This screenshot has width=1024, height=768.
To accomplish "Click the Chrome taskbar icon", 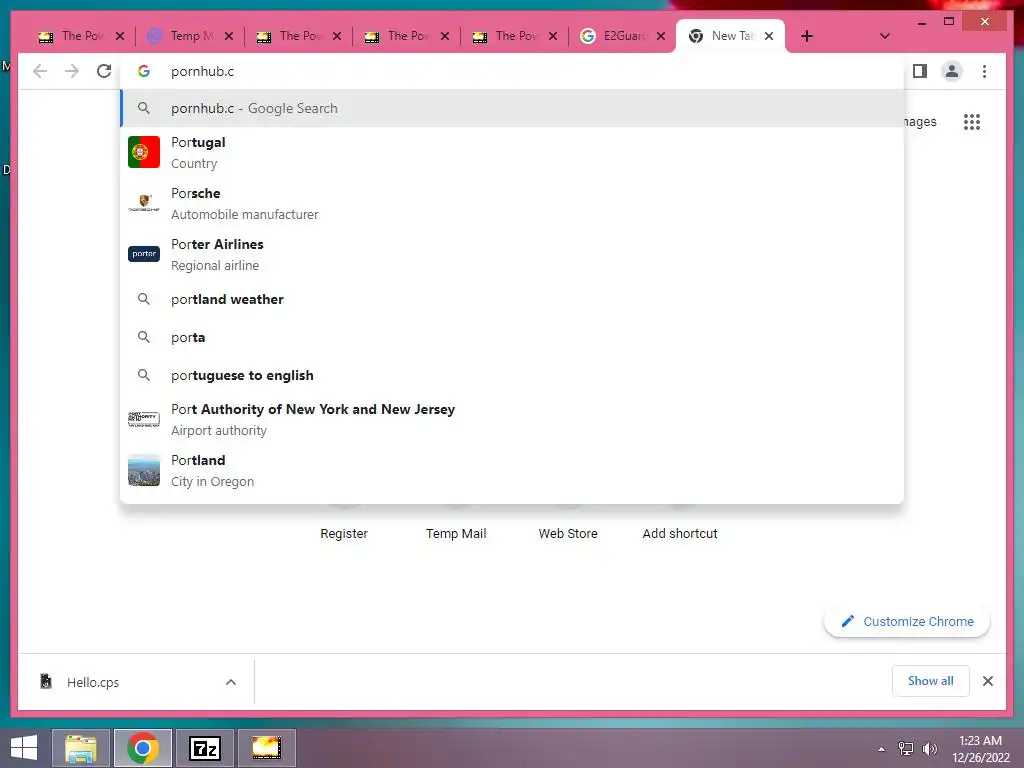I will (x=143, y=748).
